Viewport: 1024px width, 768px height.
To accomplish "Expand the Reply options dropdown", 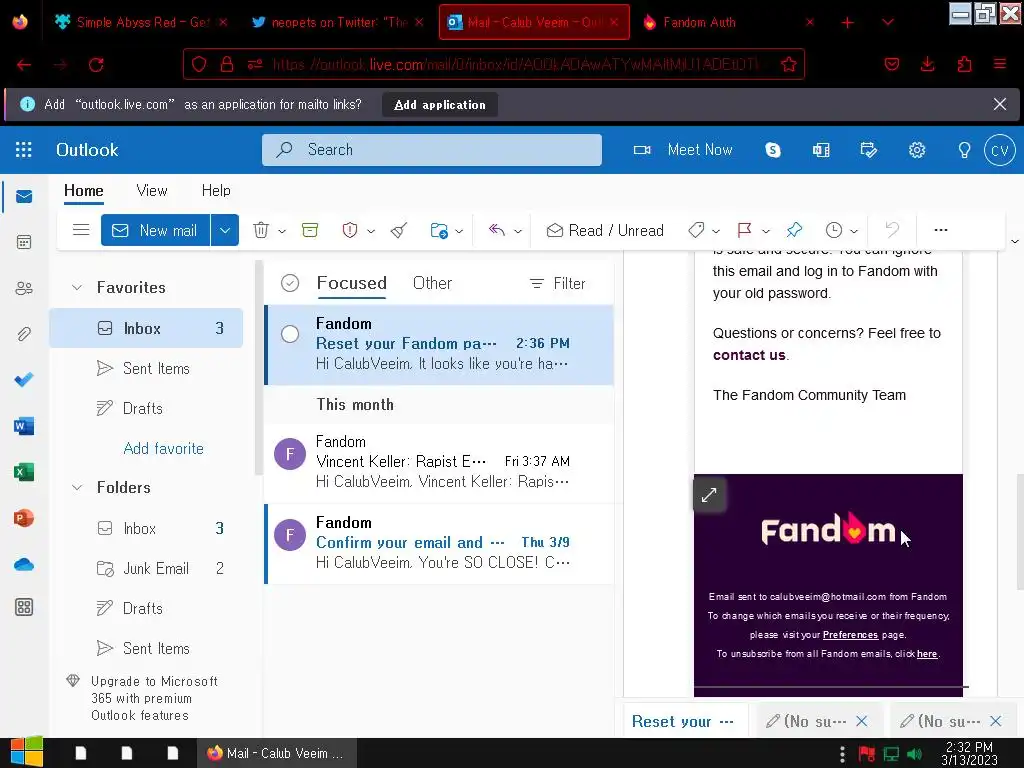I will pyautogui.click(x=518, y=231).
